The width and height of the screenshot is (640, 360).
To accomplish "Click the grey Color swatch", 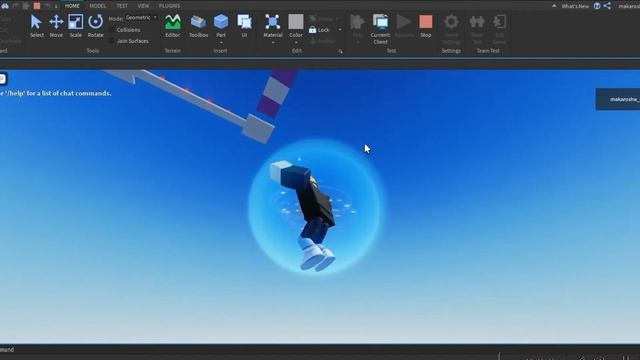I will click(296, 22).
